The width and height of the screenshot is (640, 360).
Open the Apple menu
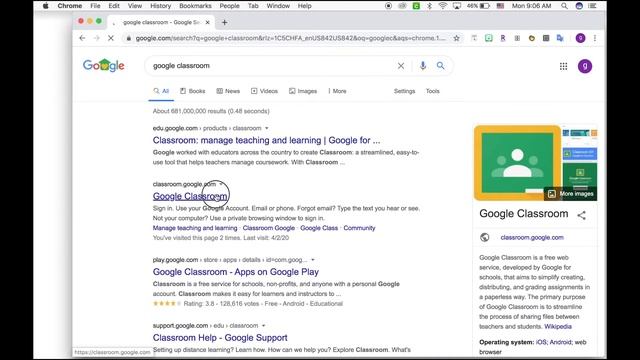coord(45,6)
